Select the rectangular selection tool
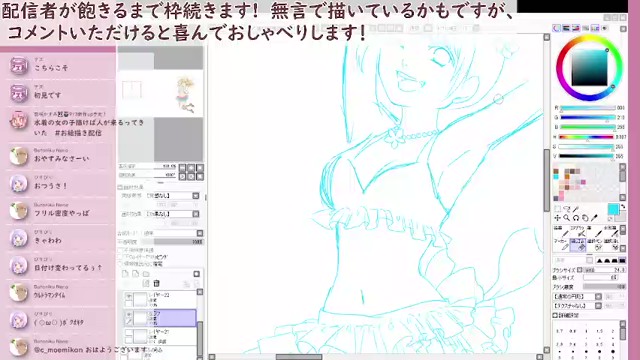The width and height of the screenshot is (640, 360). (557, 209)
